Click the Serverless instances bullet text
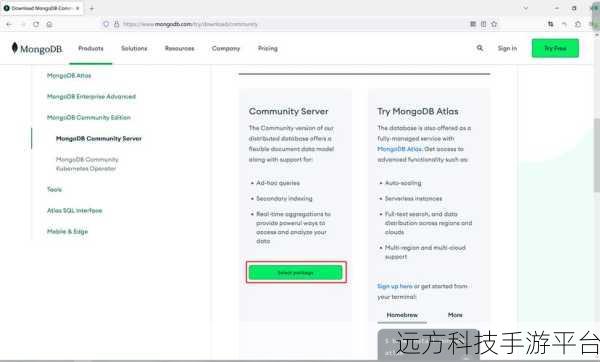 [413, 199]
